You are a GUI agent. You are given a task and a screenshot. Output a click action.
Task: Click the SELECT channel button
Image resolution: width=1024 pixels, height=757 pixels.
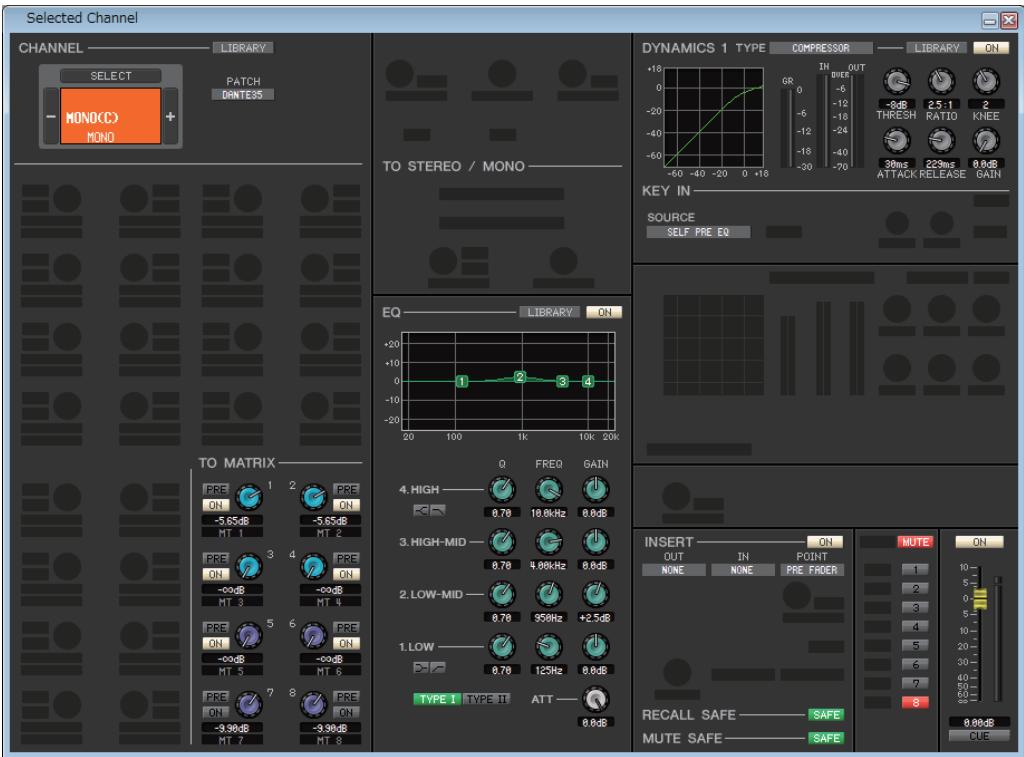pyautogui.click(x=110, y=76)
